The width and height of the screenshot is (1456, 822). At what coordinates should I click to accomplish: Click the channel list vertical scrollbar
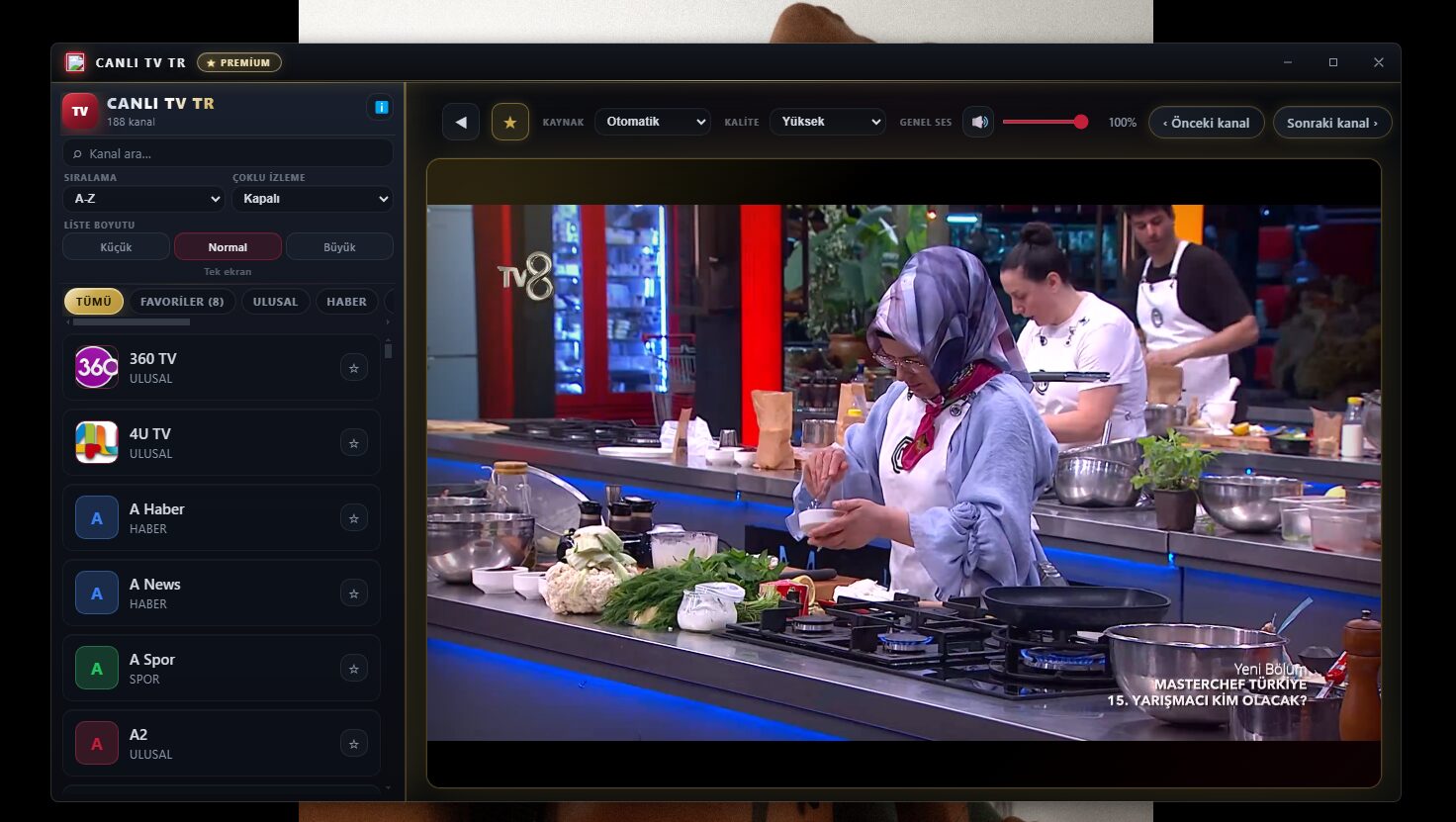388,351
